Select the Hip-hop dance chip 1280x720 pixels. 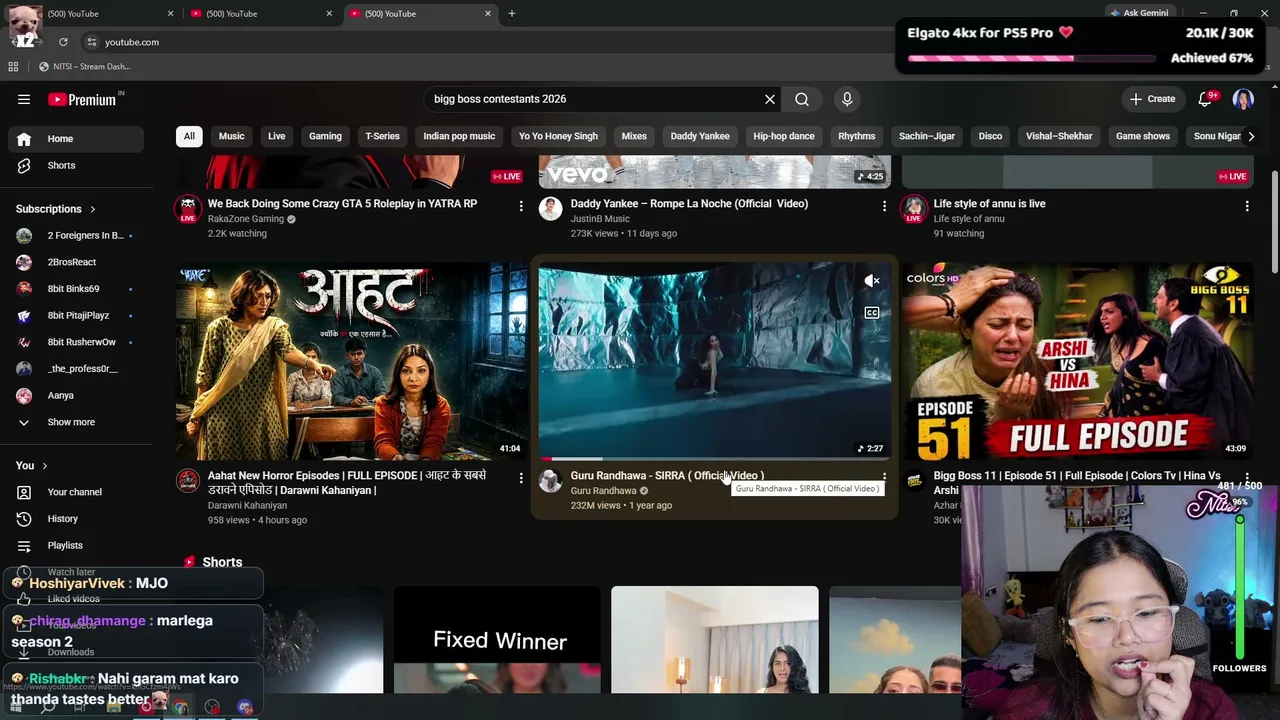pyautogui.click(x=784, y=136)
